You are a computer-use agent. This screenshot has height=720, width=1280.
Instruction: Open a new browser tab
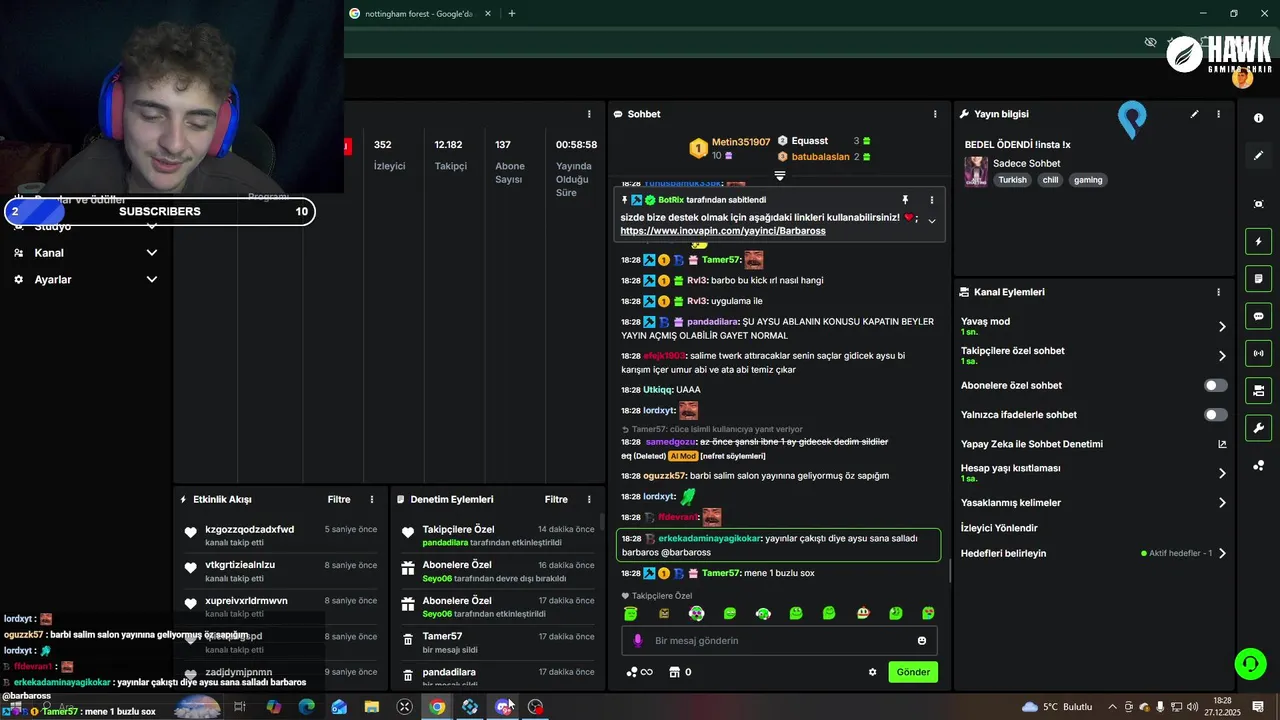click(512, 14)
